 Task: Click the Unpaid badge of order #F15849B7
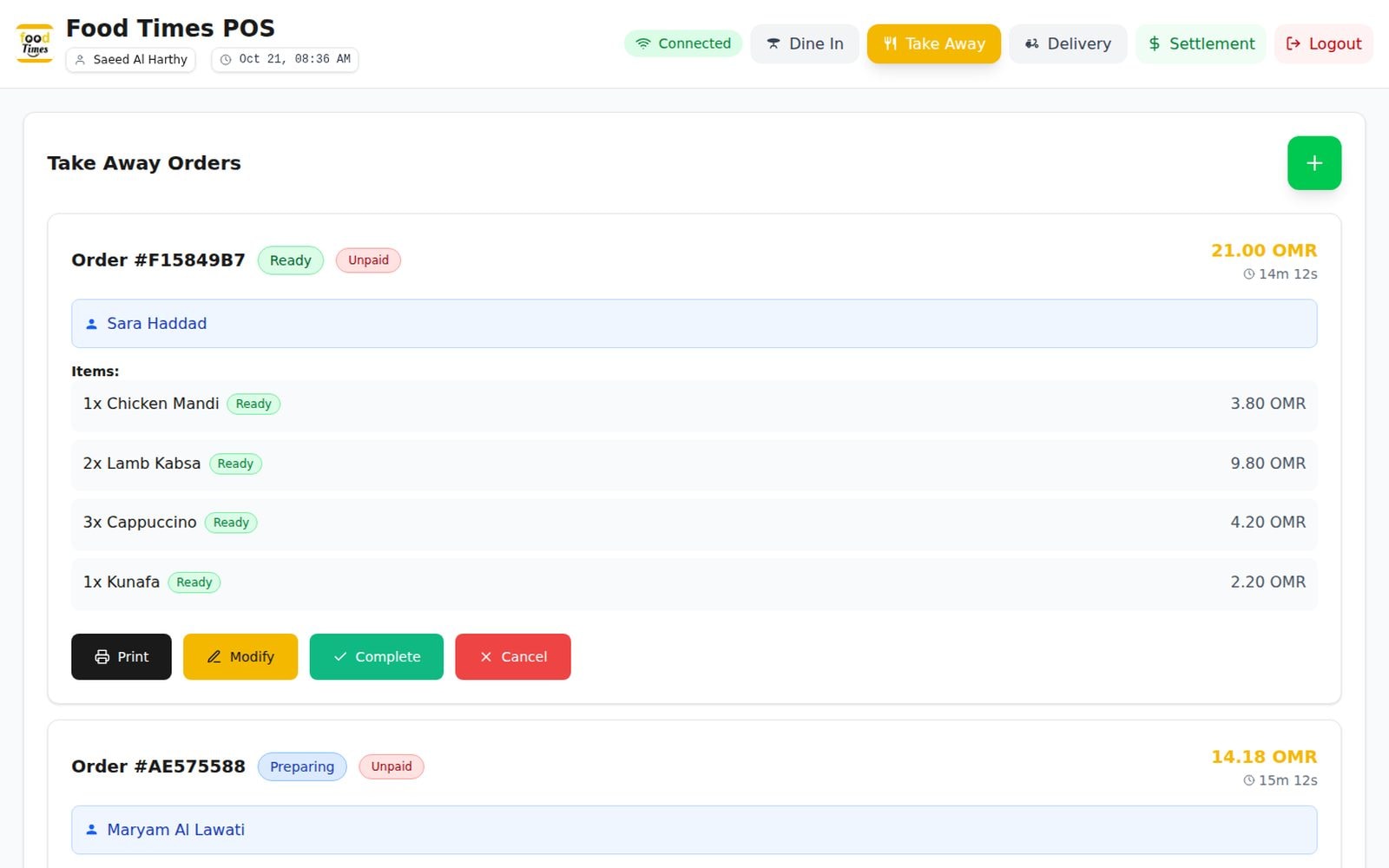(368, 260)
